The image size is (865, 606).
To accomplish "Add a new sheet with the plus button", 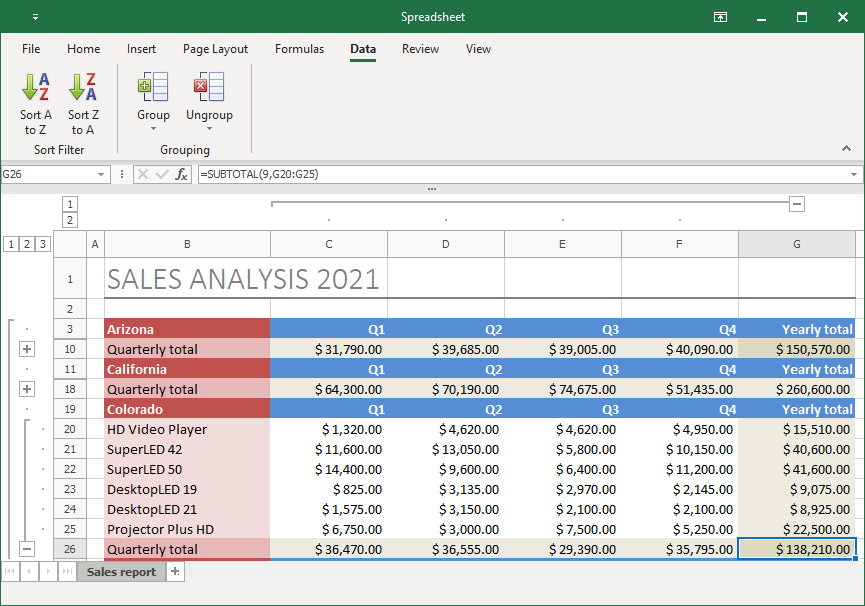I will pyautogui.click(x=174, y=571).
